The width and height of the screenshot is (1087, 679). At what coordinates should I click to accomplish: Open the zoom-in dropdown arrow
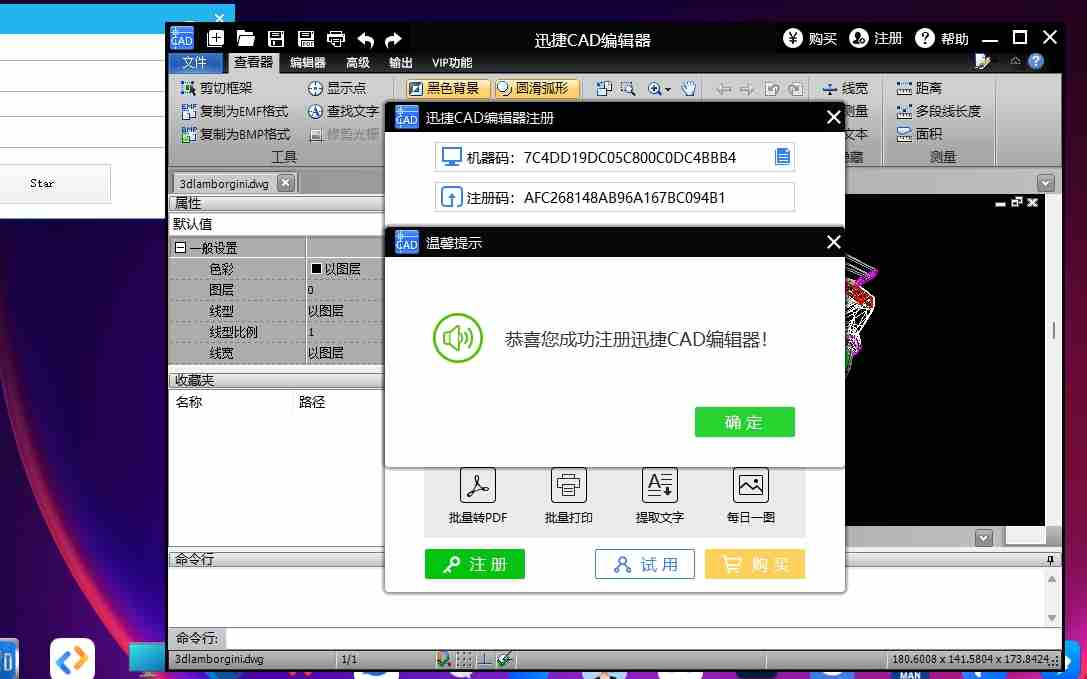point(668,89)
